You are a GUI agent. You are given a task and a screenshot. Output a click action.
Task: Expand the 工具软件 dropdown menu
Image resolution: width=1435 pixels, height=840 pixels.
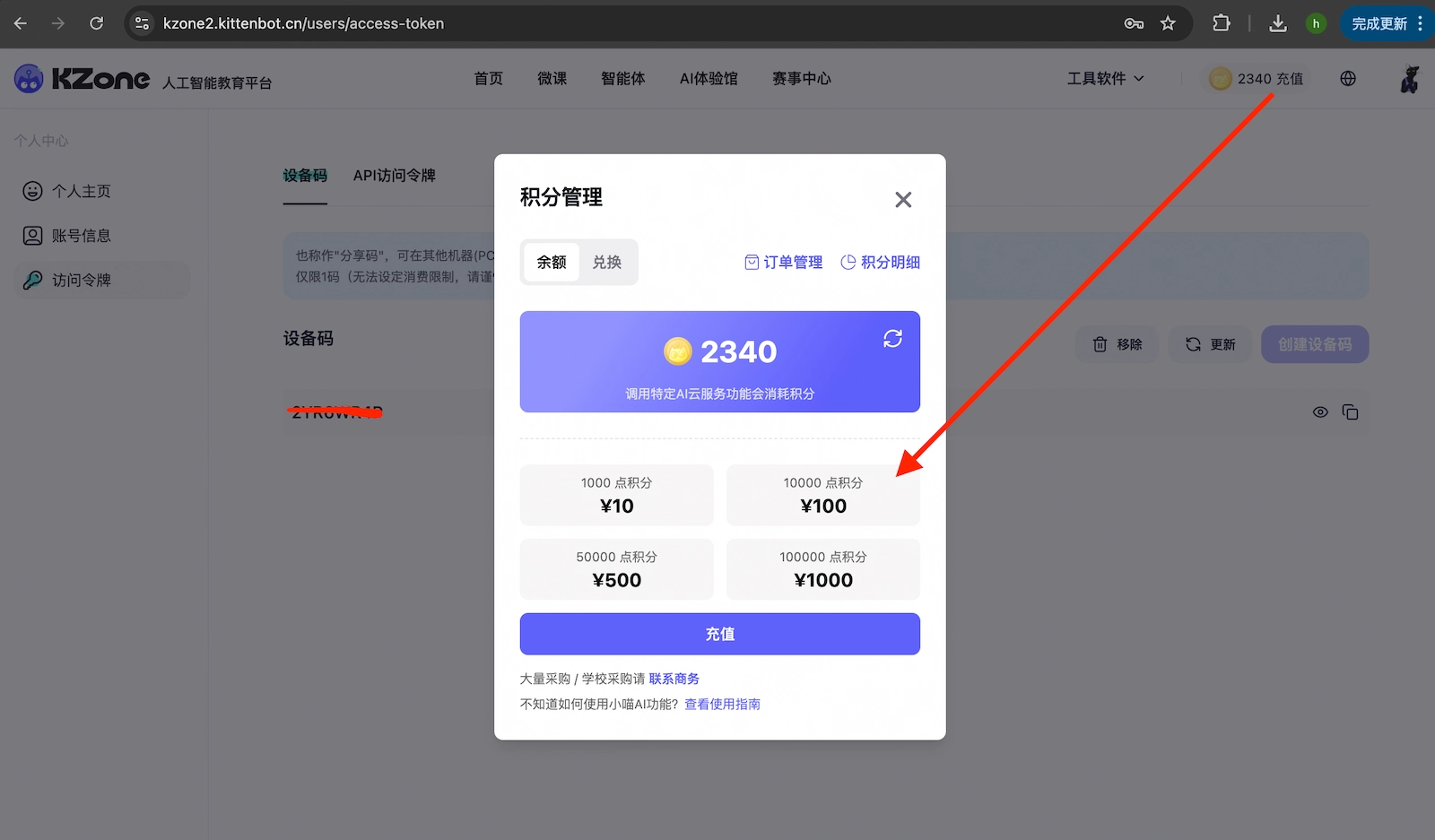(1105, 79)
